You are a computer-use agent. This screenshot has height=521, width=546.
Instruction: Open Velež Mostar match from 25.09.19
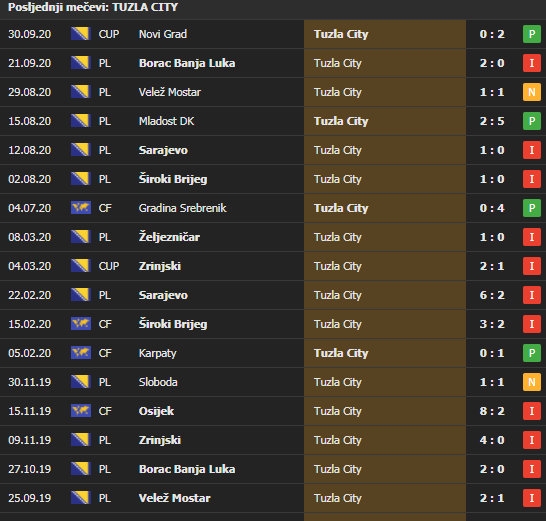pos(273,498)
